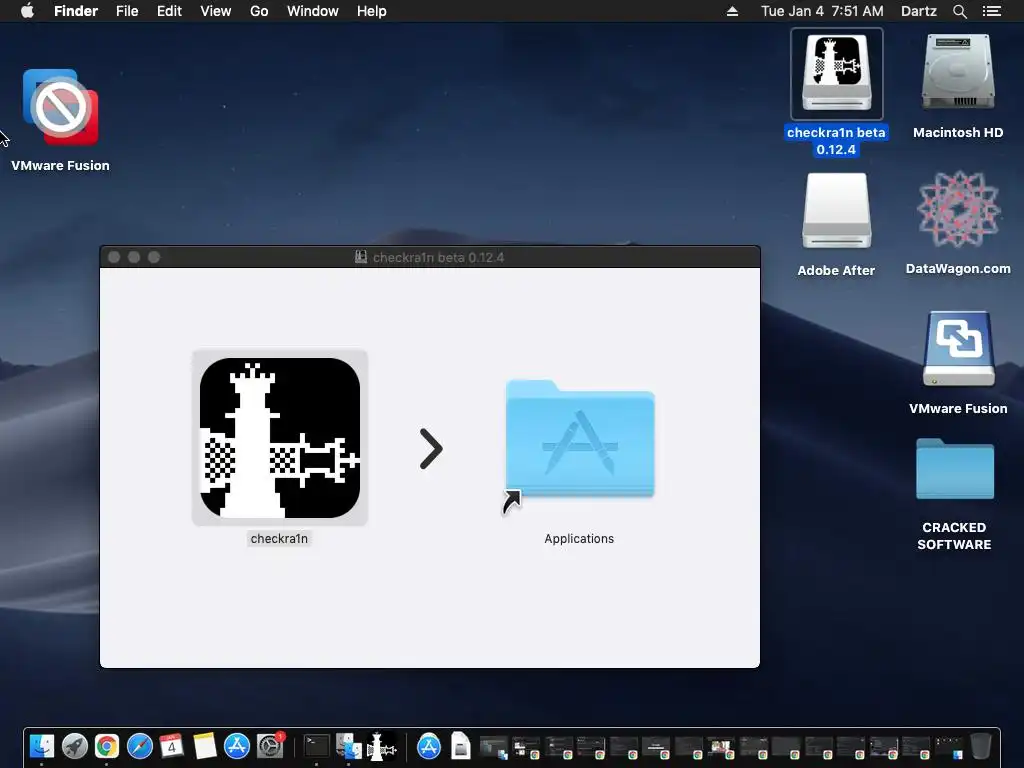Close the checkra1n beta window
The height and width of the screenshot is (768, 1024).
pos(114,257)
